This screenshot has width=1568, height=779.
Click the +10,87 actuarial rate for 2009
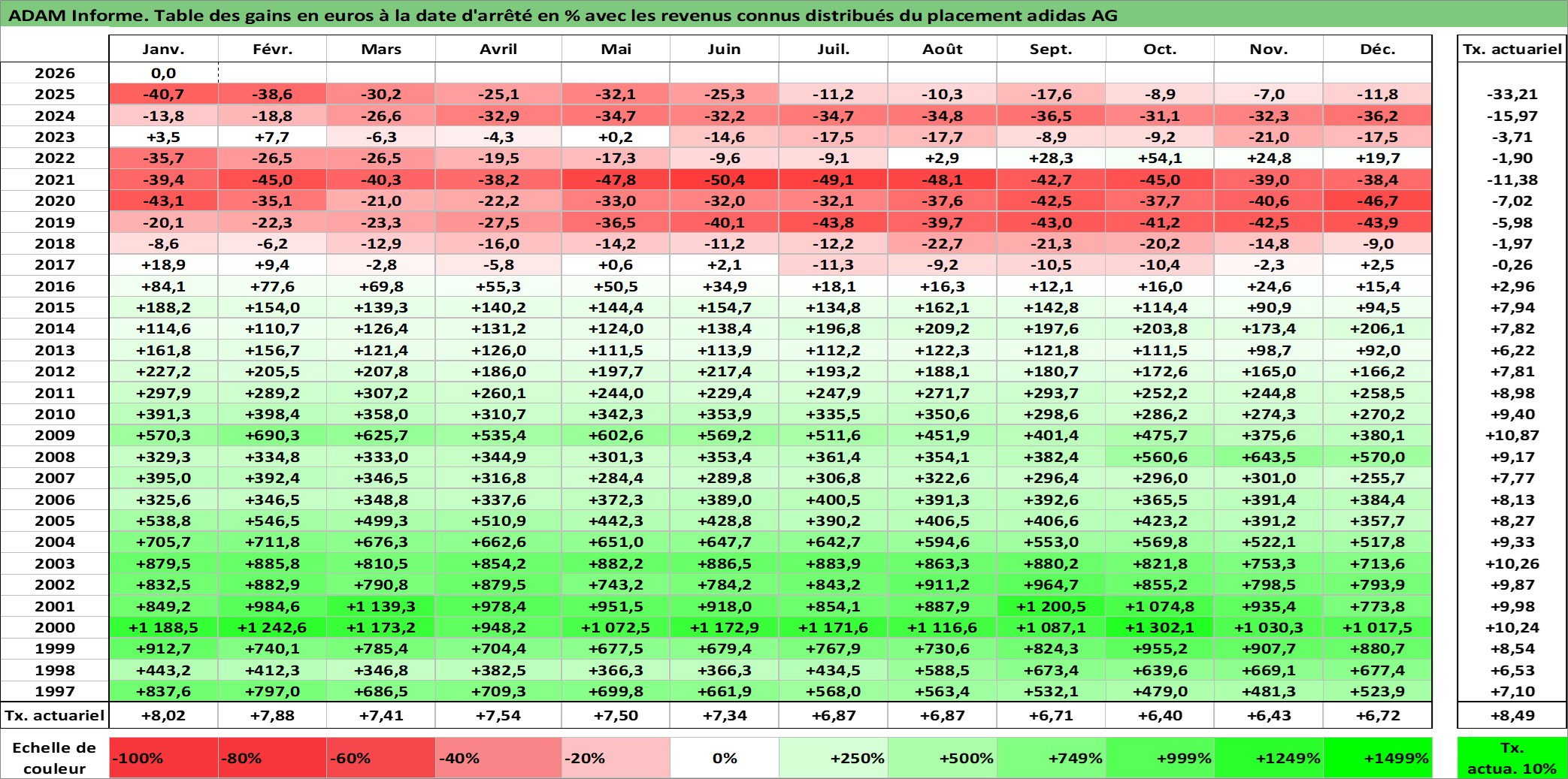click(1512, 435)
